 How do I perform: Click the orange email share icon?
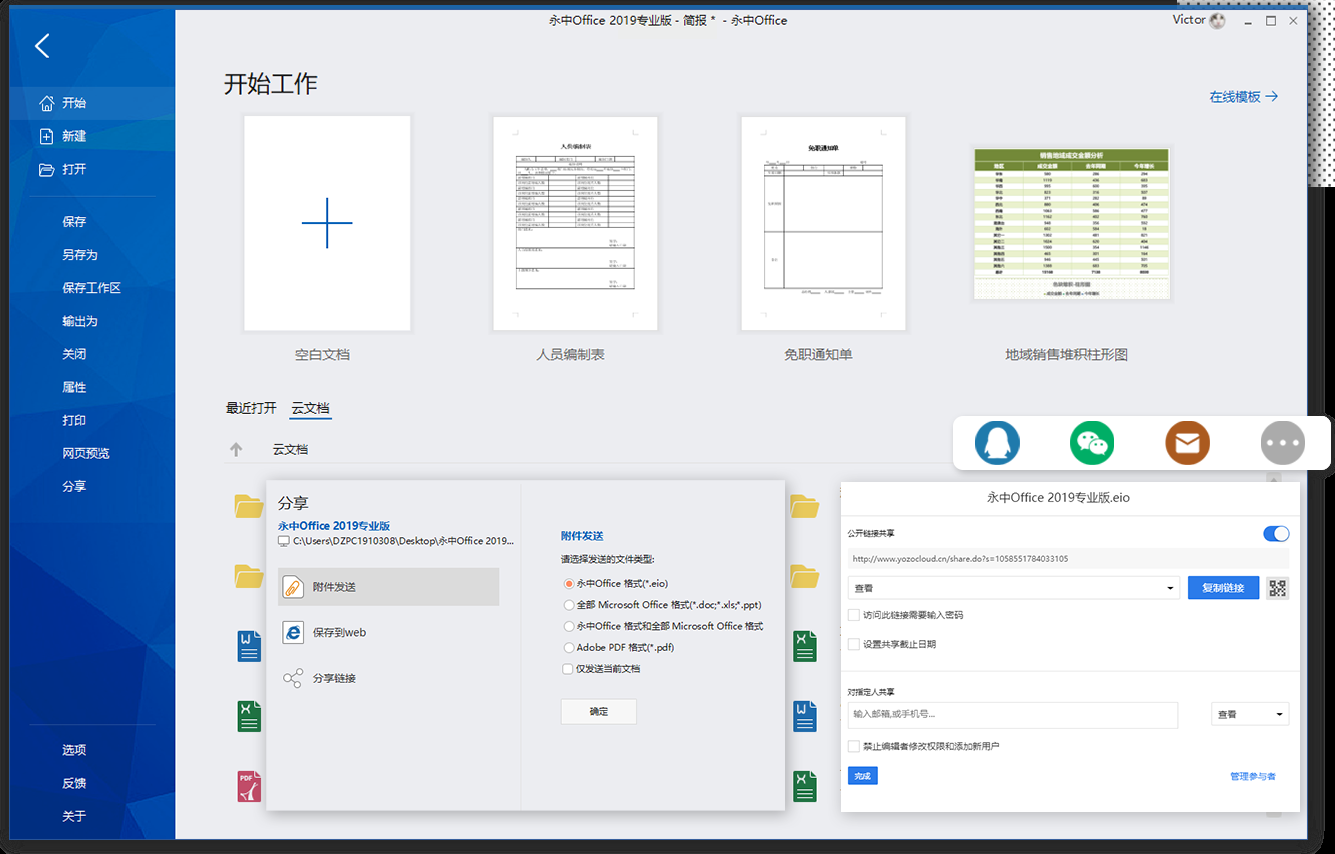pyautogui.click(x=1187, y=442)
